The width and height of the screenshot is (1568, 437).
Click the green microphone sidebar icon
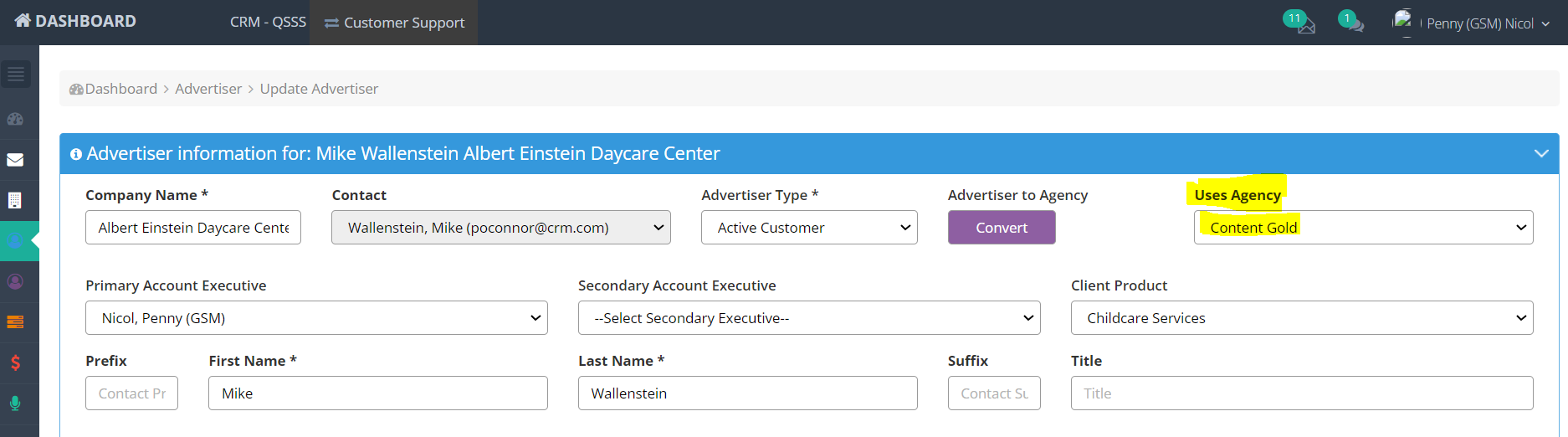(15, 404)
